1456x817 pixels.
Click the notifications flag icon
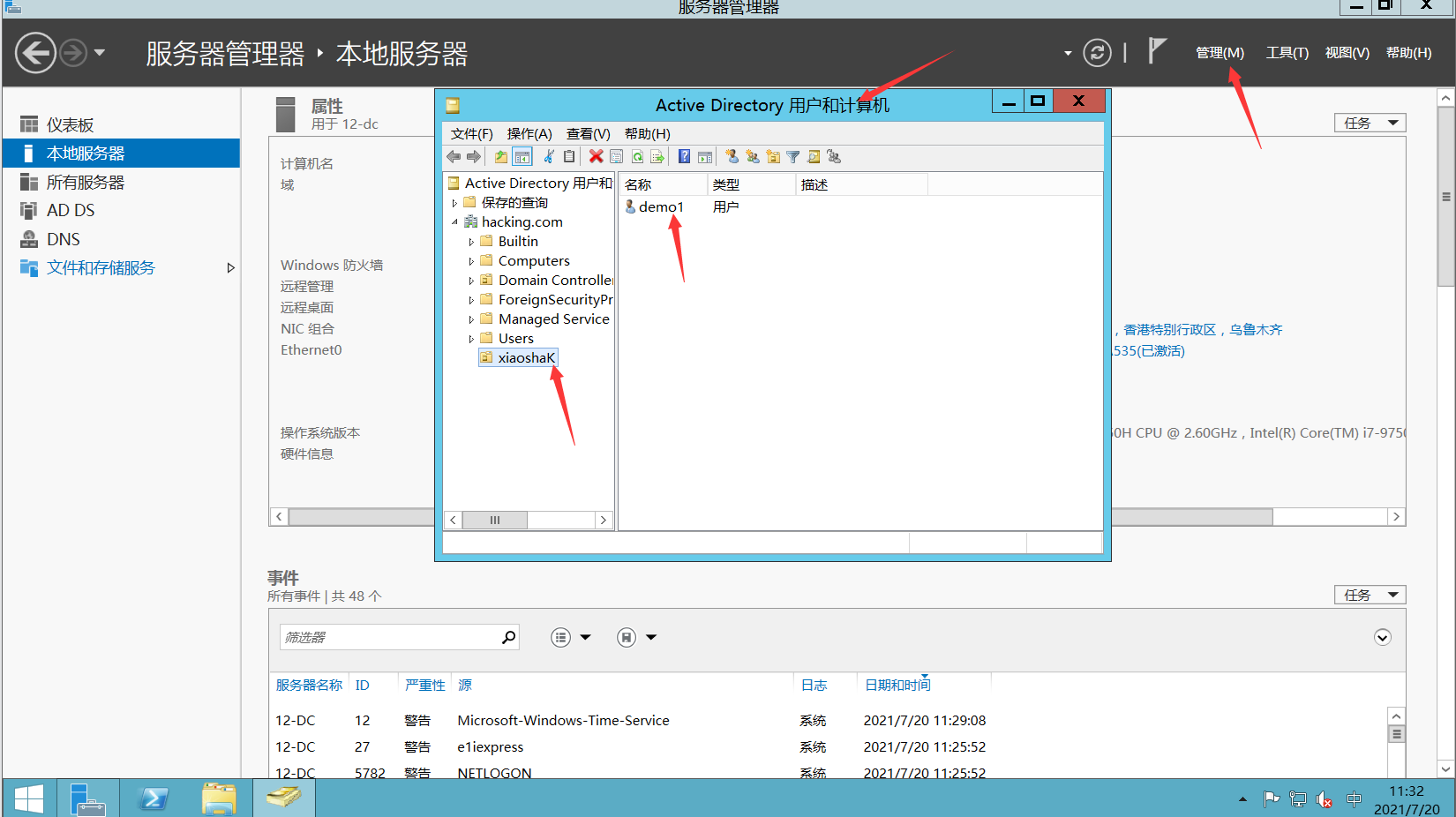click(x=1157, y=50)
